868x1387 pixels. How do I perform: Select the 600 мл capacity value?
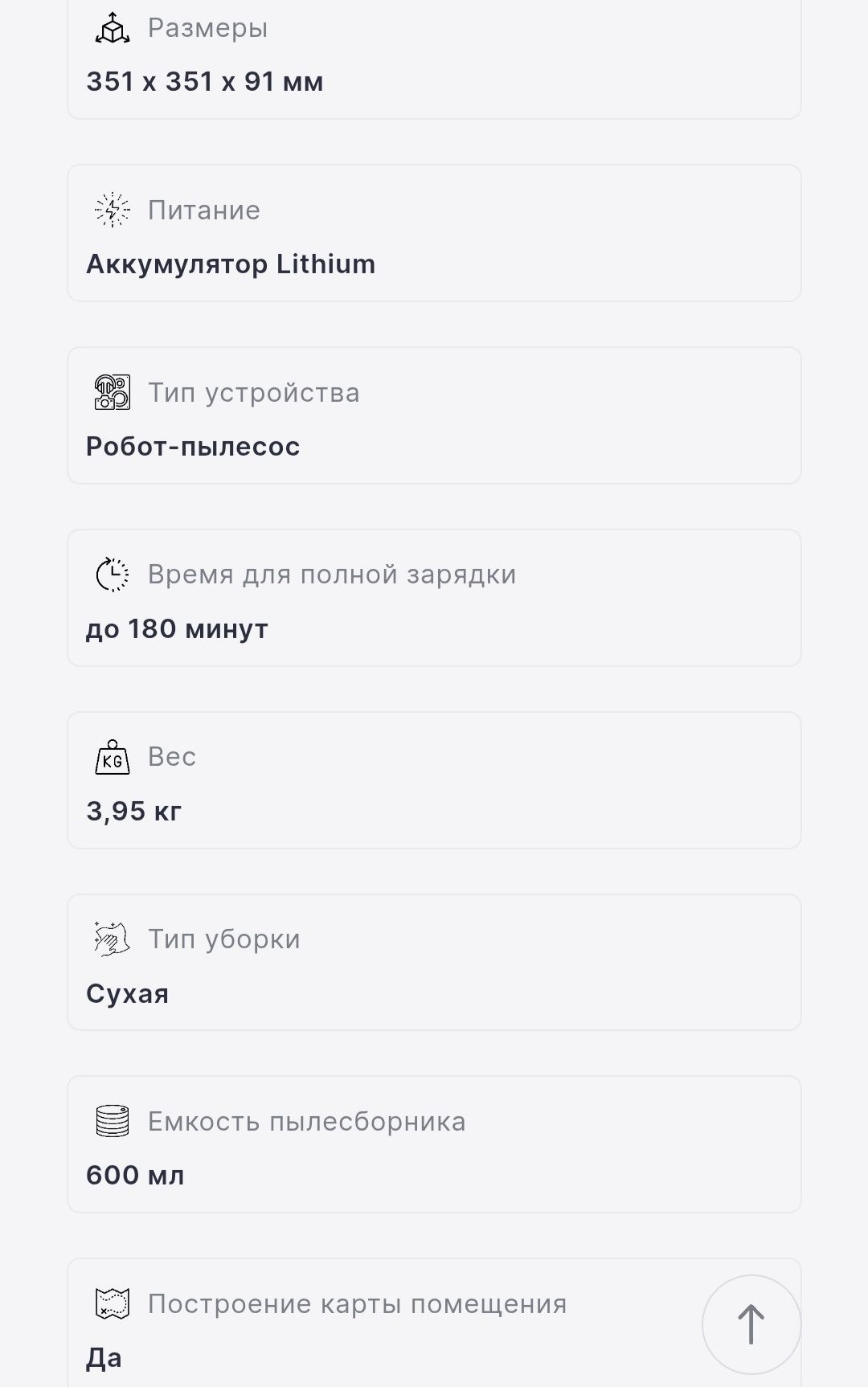point(135,1175)
